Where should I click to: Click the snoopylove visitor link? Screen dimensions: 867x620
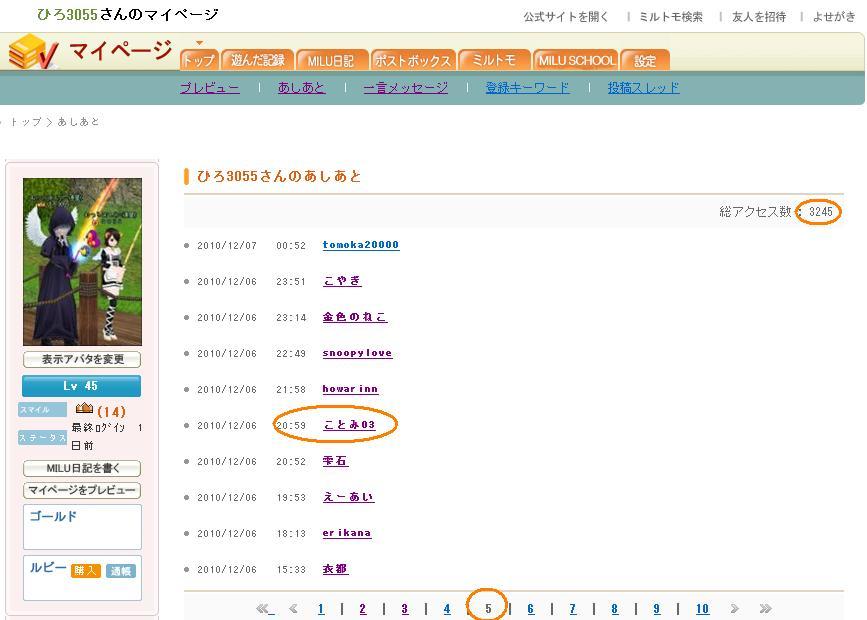[x=357, y=353]
